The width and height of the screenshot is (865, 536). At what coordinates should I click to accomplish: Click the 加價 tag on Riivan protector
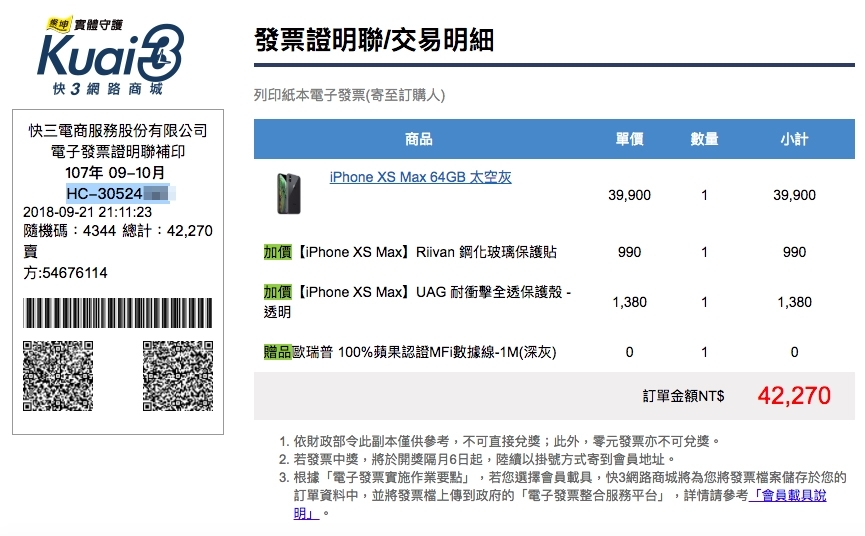[277, 252]
